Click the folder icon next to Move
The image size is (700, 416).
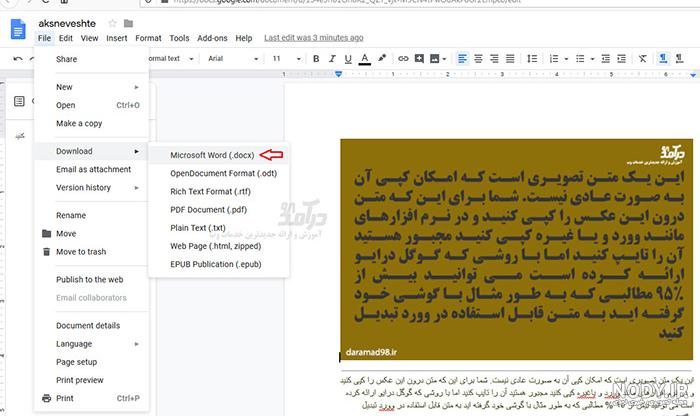(x=46, y=233)
